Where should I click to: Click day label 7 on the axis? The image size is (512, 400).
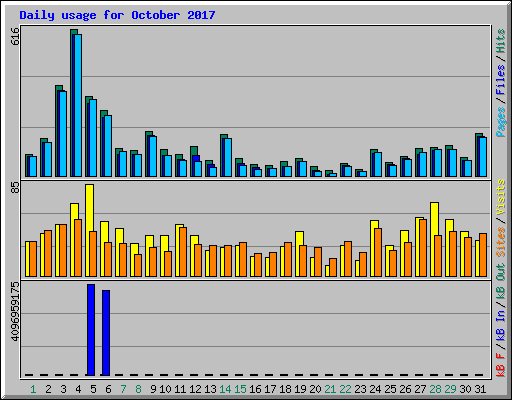(x=123, y=389)
